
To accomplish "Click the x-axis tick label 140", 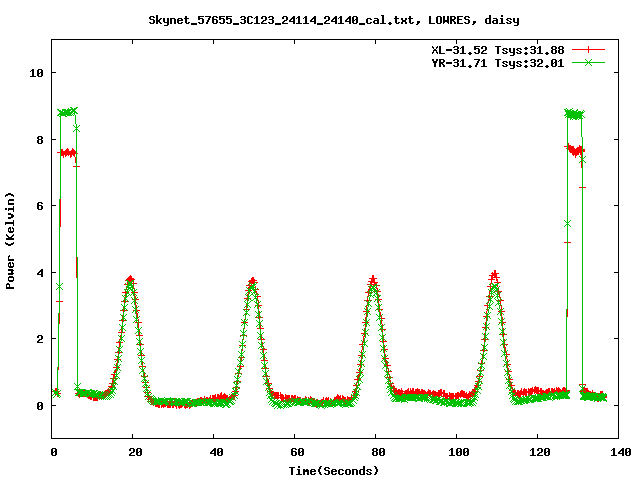I will click(x=618, y=452).
